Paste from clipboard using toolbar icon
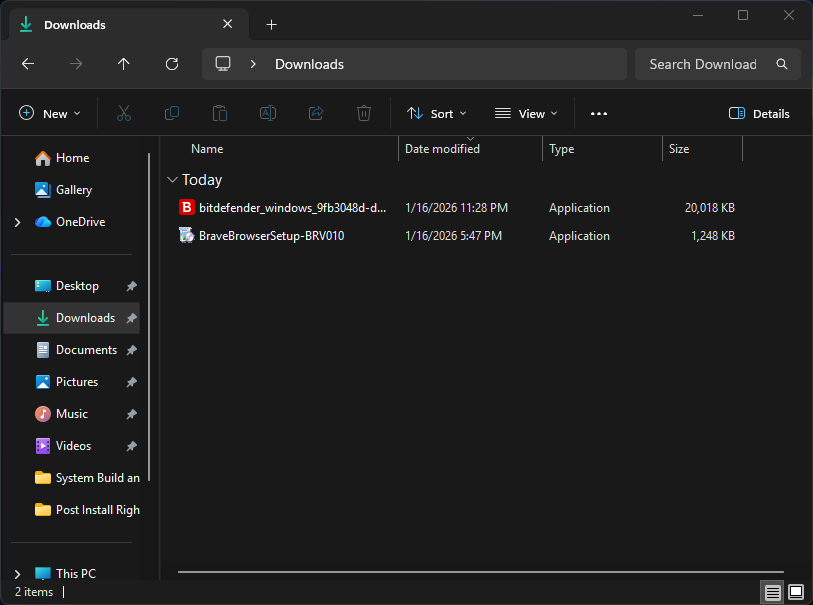Screen dimensions: 813x605 point(219,113)
